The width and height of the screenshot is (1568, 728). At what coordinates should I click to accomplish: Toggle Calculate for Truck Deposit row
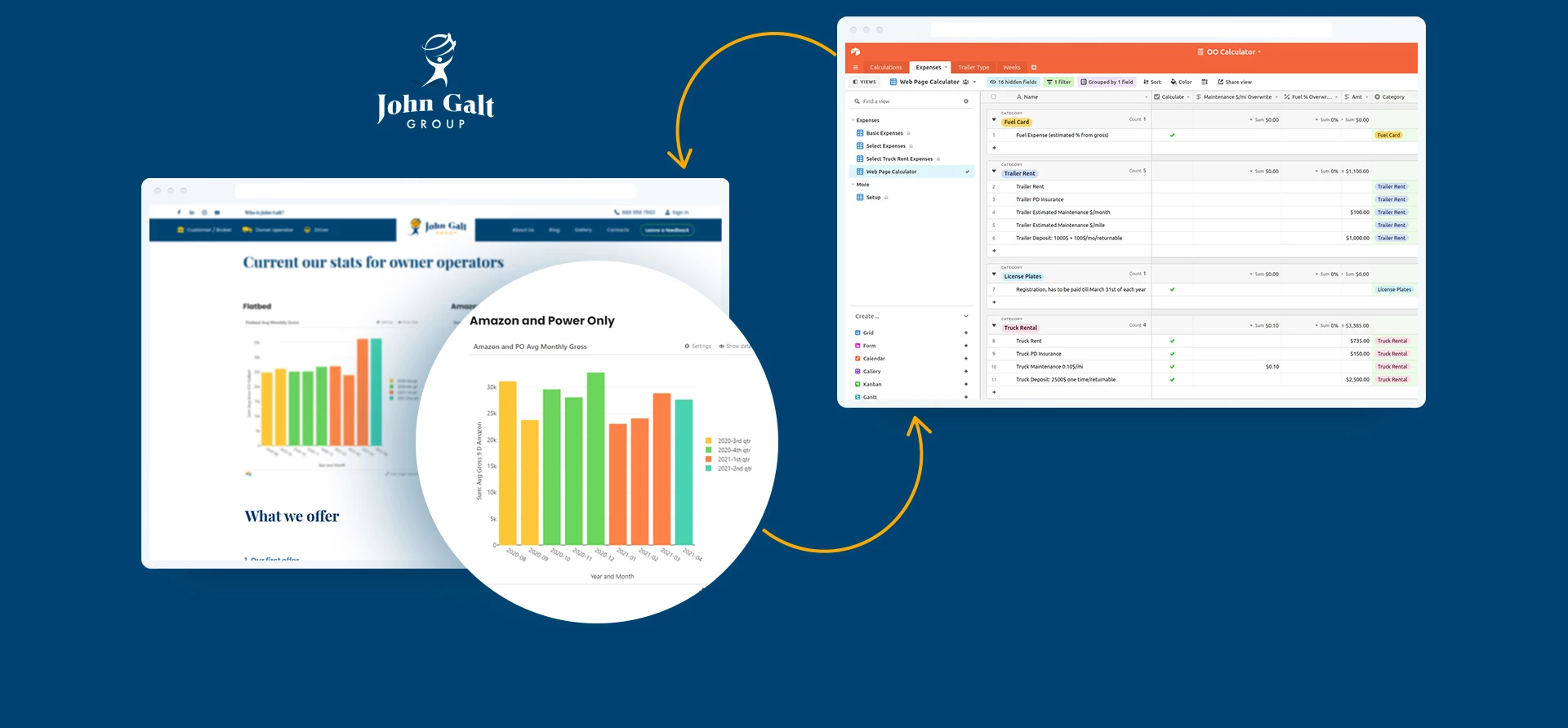pyautogui.click(x=1172, y=379)
